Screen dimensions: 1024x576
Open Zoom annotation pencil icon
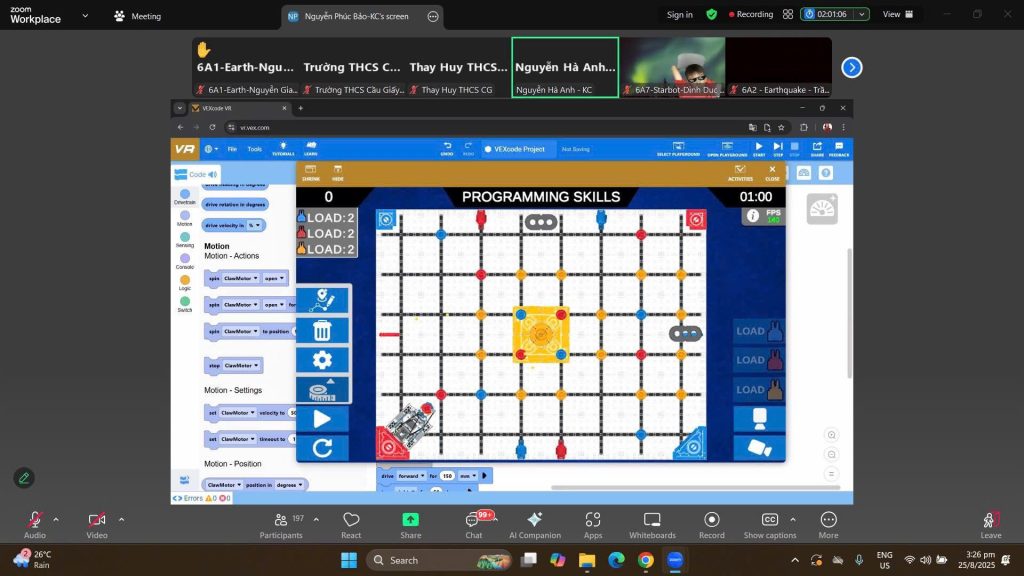(24, 478)
